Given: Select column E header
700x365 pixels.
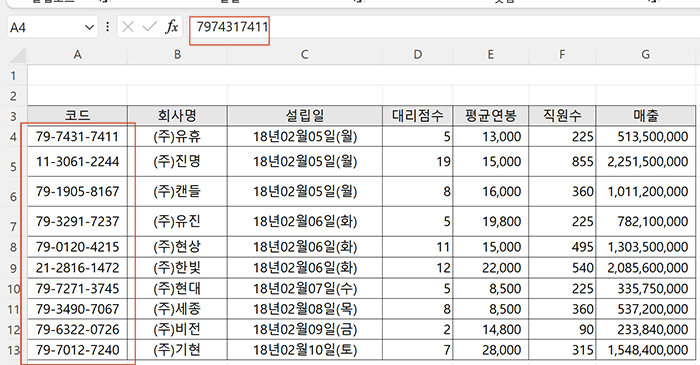Looking at the screenshot, I should point(491,55).
